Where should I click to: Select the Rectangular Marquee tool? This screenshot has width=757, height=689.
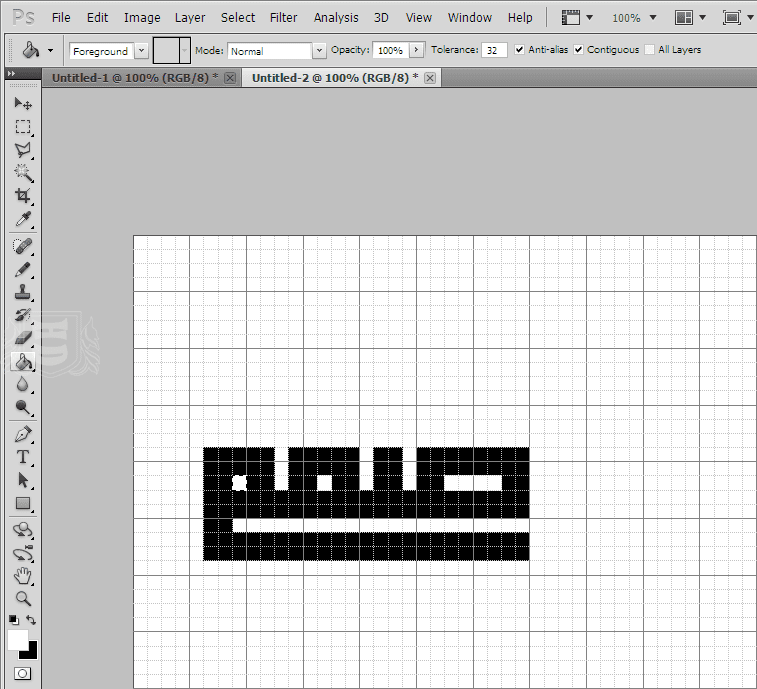[22, 127]
